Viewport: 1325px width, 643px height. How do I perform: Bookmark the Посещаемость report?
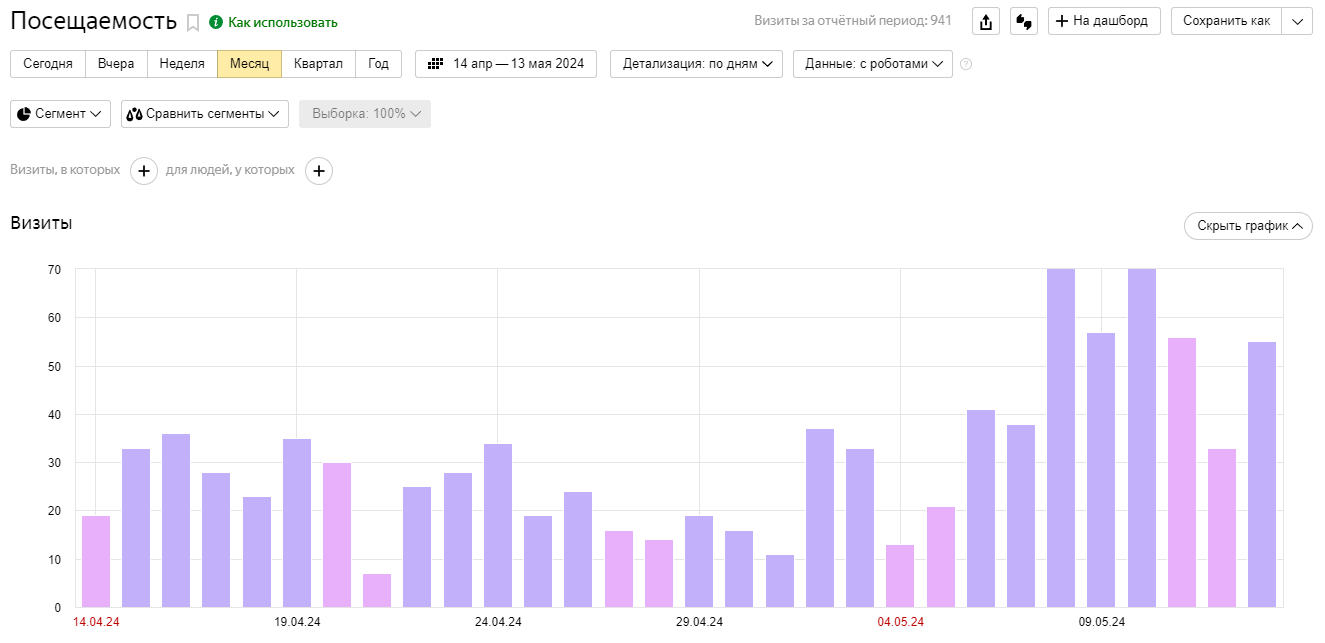(x=193, y=23)
